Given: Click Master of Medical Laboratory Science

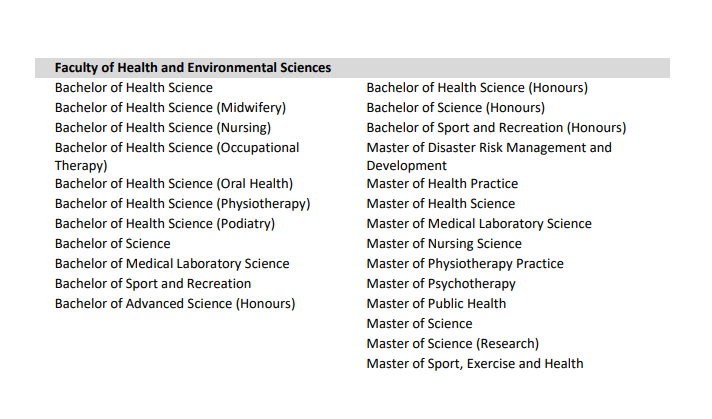Looking at the screenshot, I should (478, 224).
